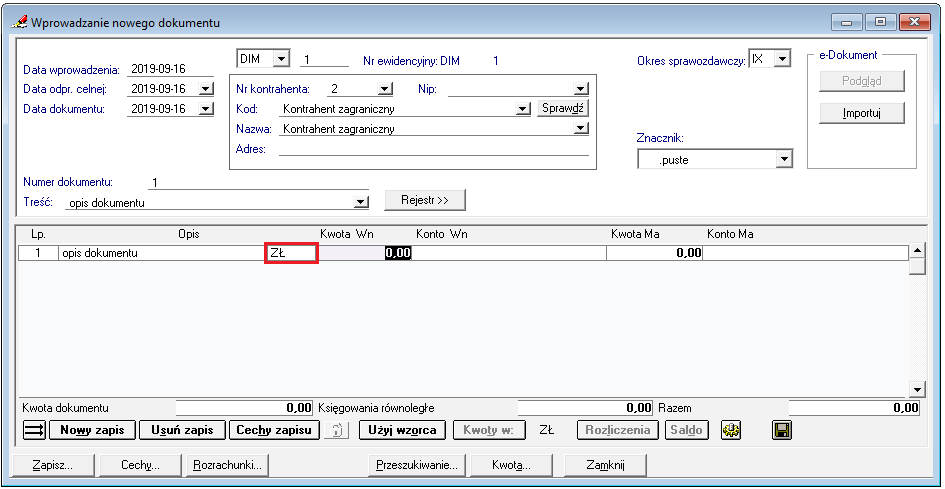
Task: Expand the Nazwa dropdown arrow
Action: point(581,128)
